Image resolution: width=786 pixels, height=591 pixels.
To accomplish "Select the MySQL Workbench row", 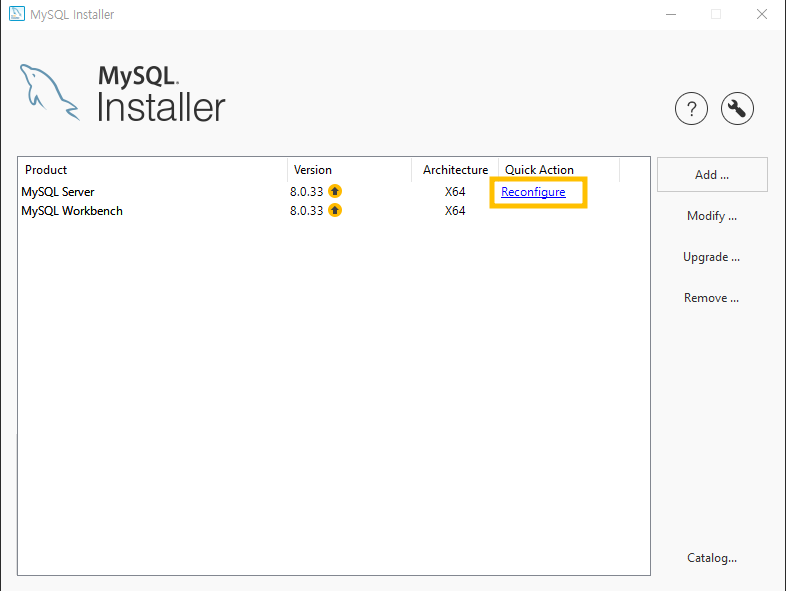I will click(334, 211).
